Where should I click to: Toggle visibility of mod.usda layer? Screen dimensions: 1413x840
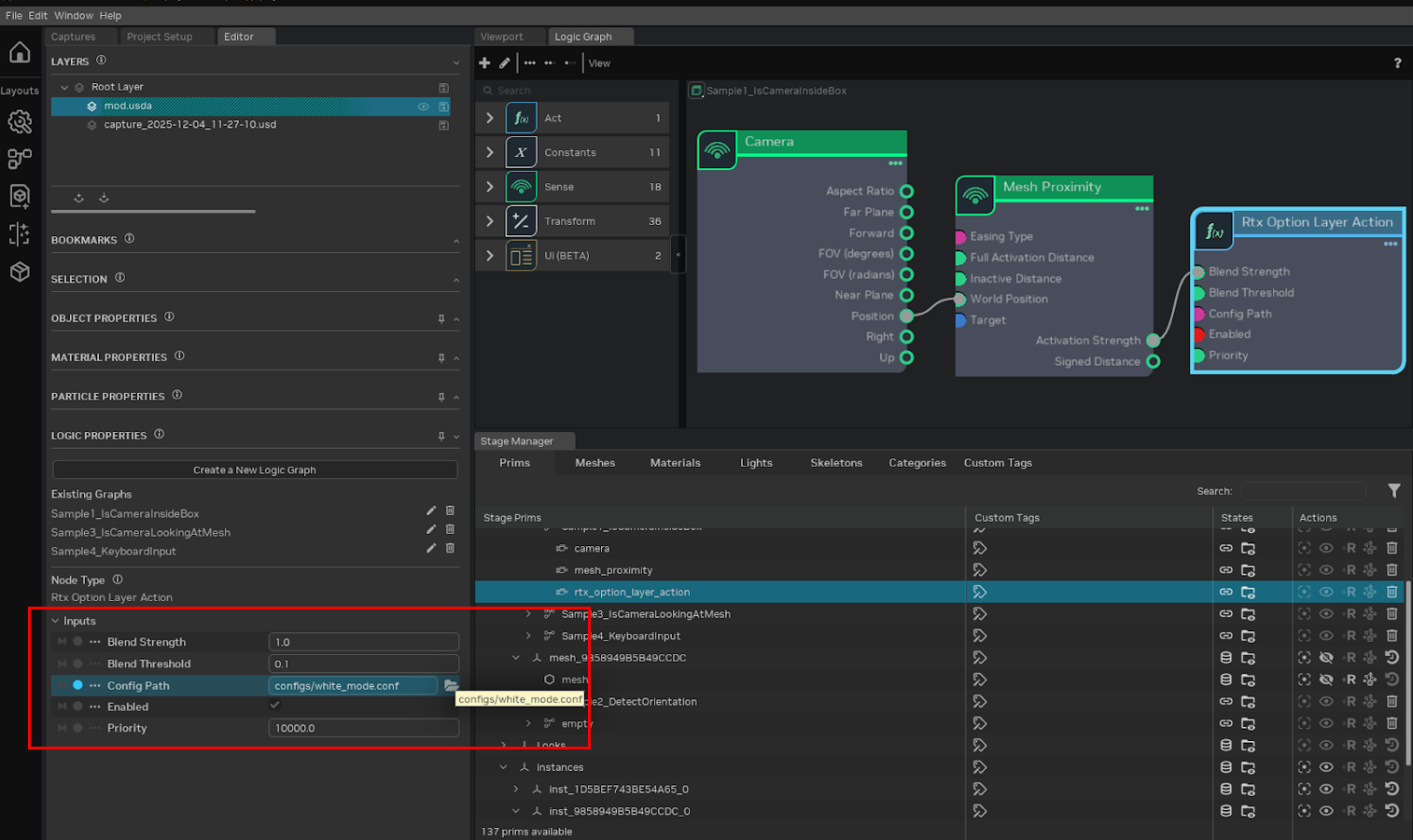[x=424, y=106]
